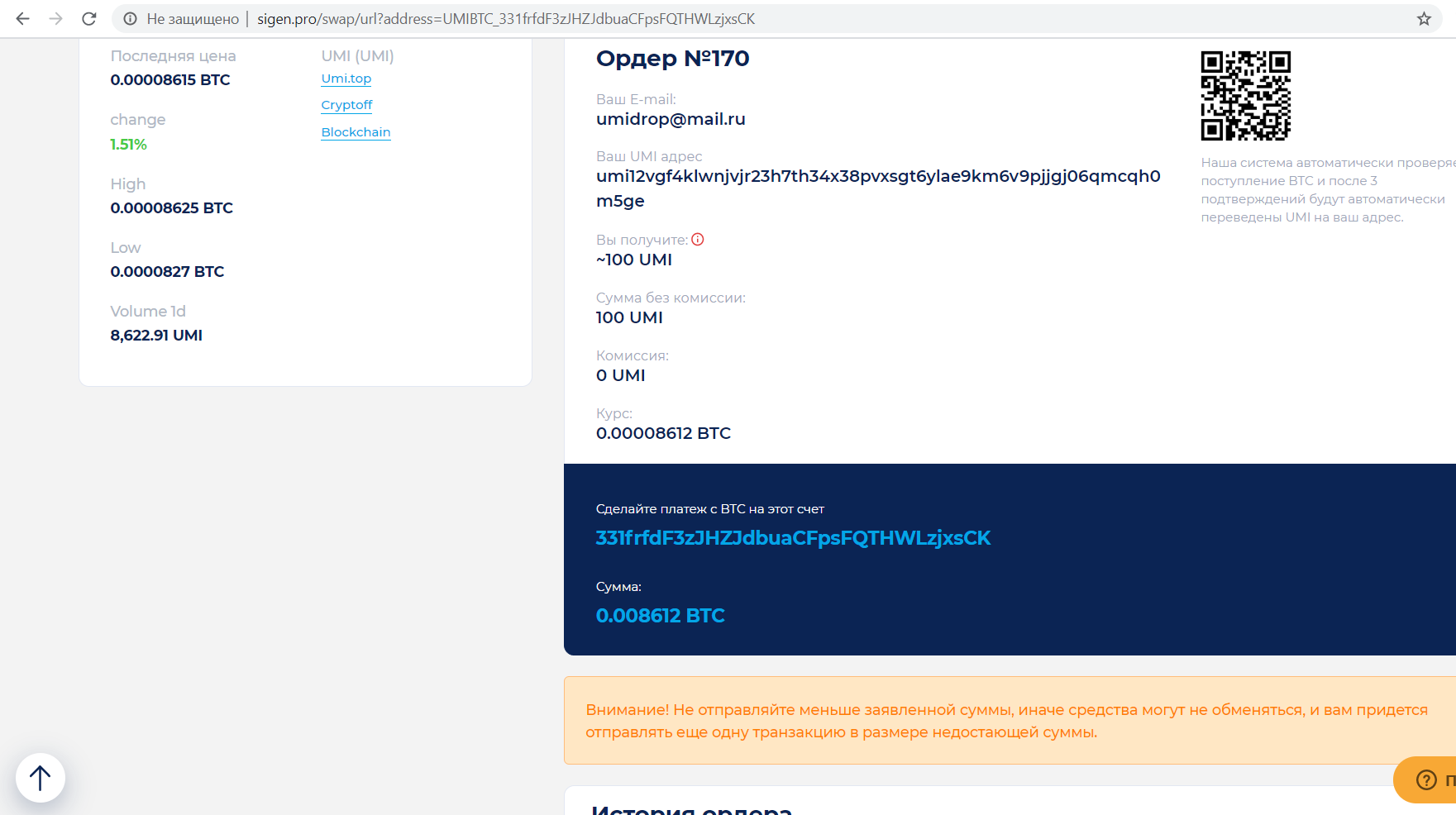This screenshot has width=1456, height=815.
Task: Click the commission value 0 UMI
Action: (x=620, y=375)
